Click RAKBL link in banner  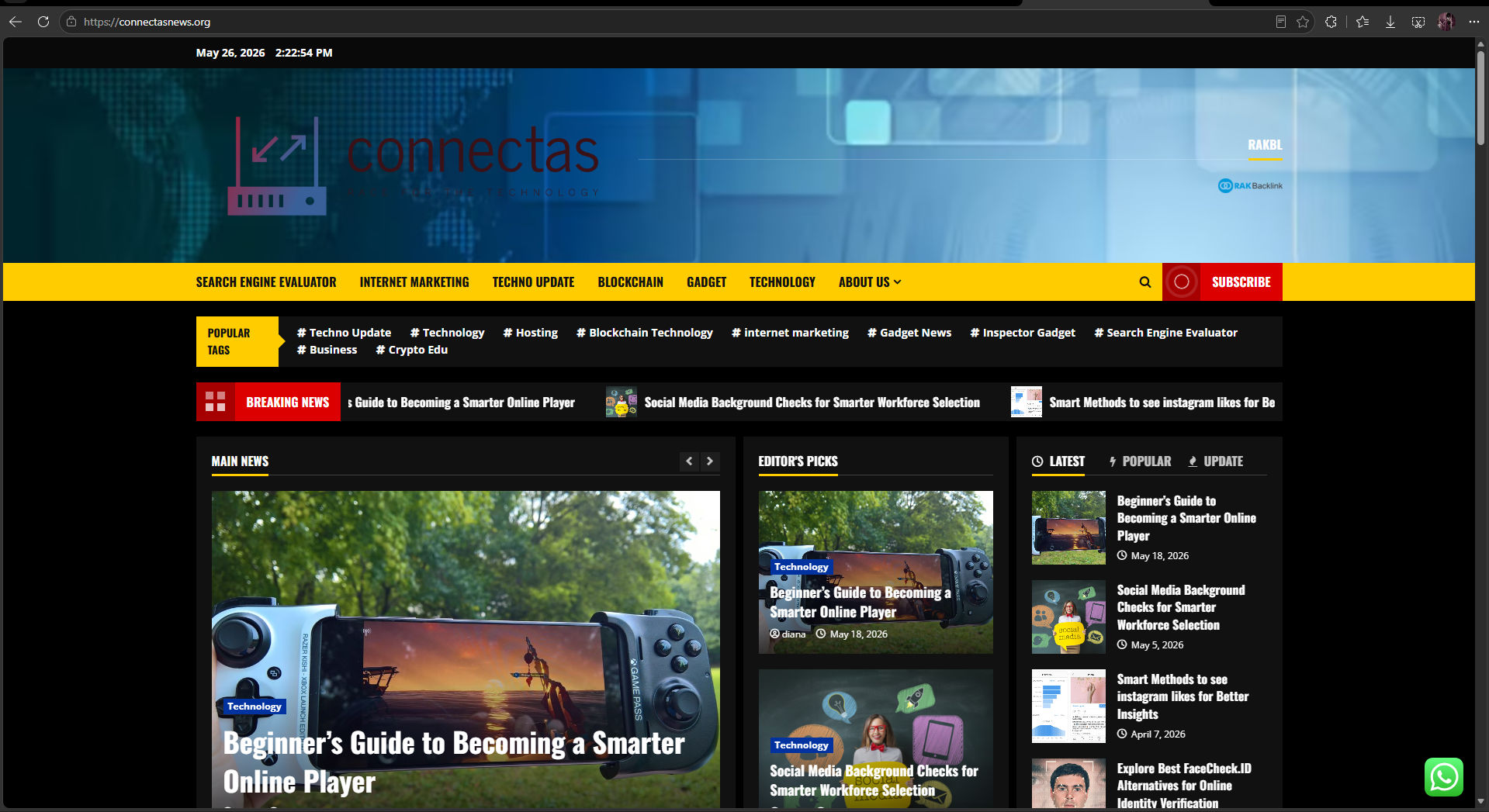[1265, 145]
